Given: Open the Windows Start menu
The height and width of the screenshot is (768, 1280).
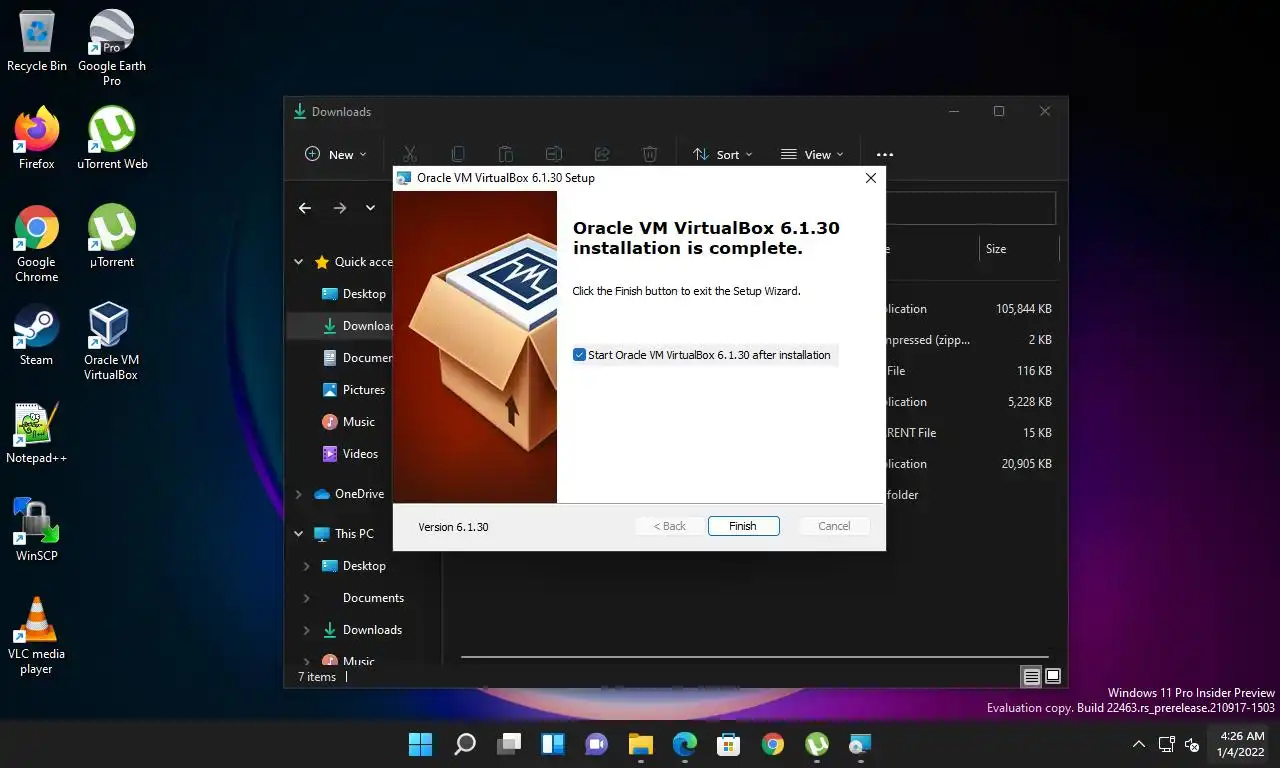Looking at the screenshot, I should coord(421,744).
